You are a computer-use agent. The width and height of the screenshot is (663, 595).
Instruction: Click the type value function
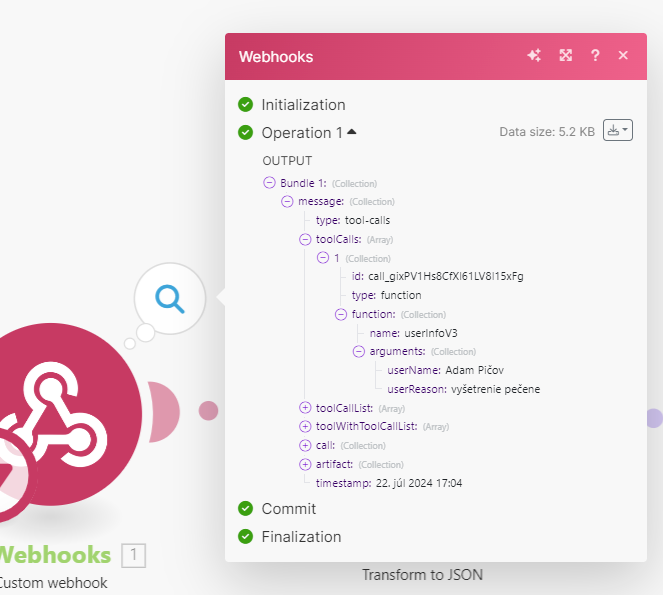(x=401, y=295)
